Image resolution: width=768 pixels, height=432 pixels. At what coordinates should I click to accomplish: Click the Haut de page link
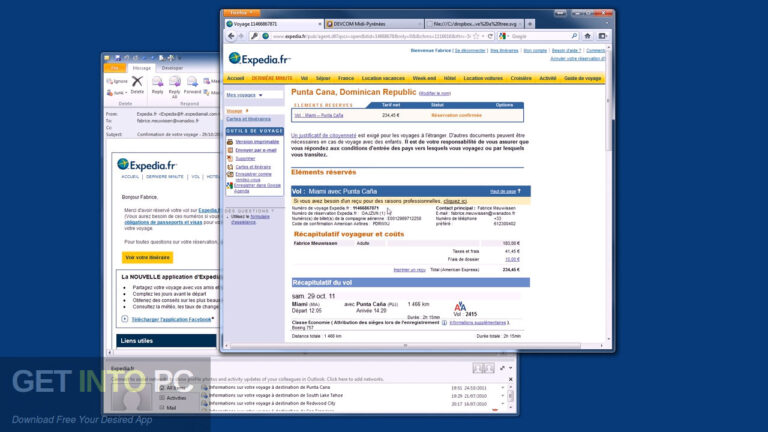503,192
